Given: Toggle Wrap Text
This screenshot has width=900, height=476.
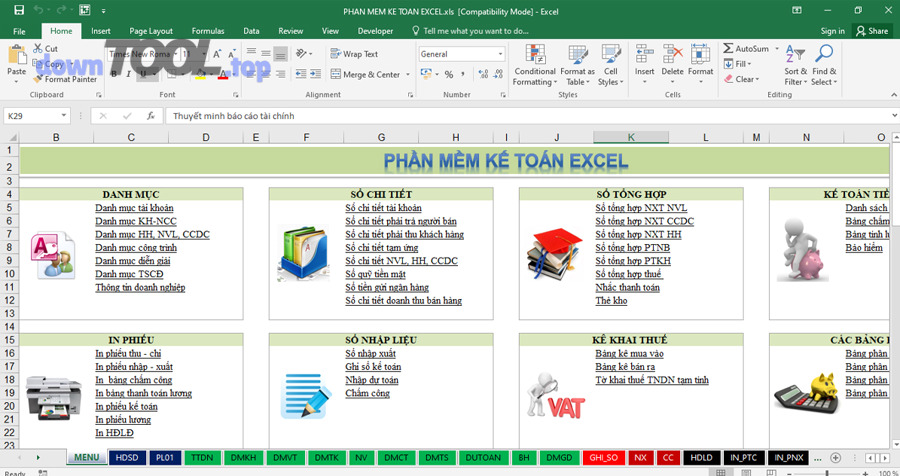Looking at the screenshot, I should point(354,54).
